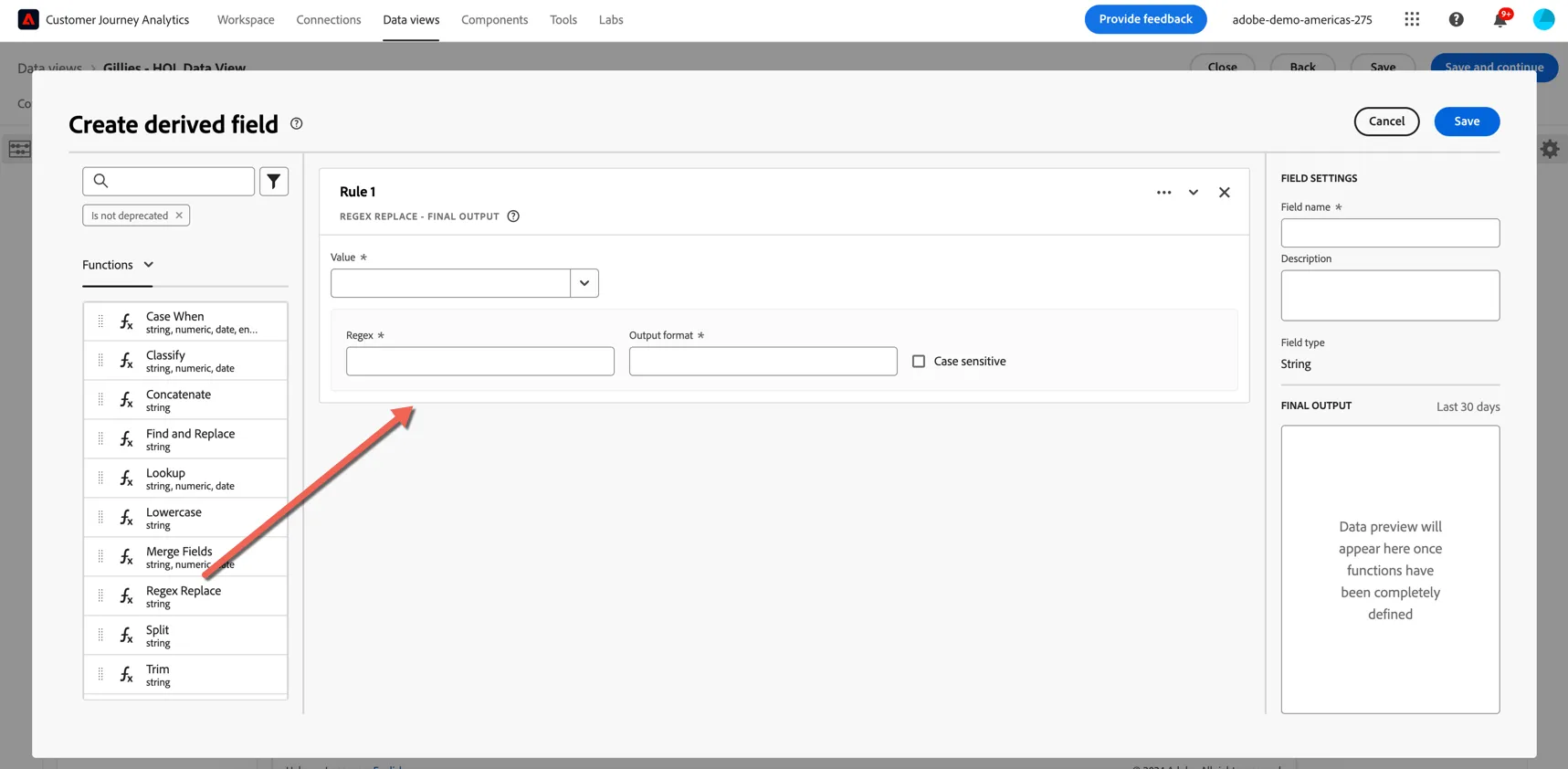
Task: Select the Find and Replace function icon
Action: (x=127, y=439)
